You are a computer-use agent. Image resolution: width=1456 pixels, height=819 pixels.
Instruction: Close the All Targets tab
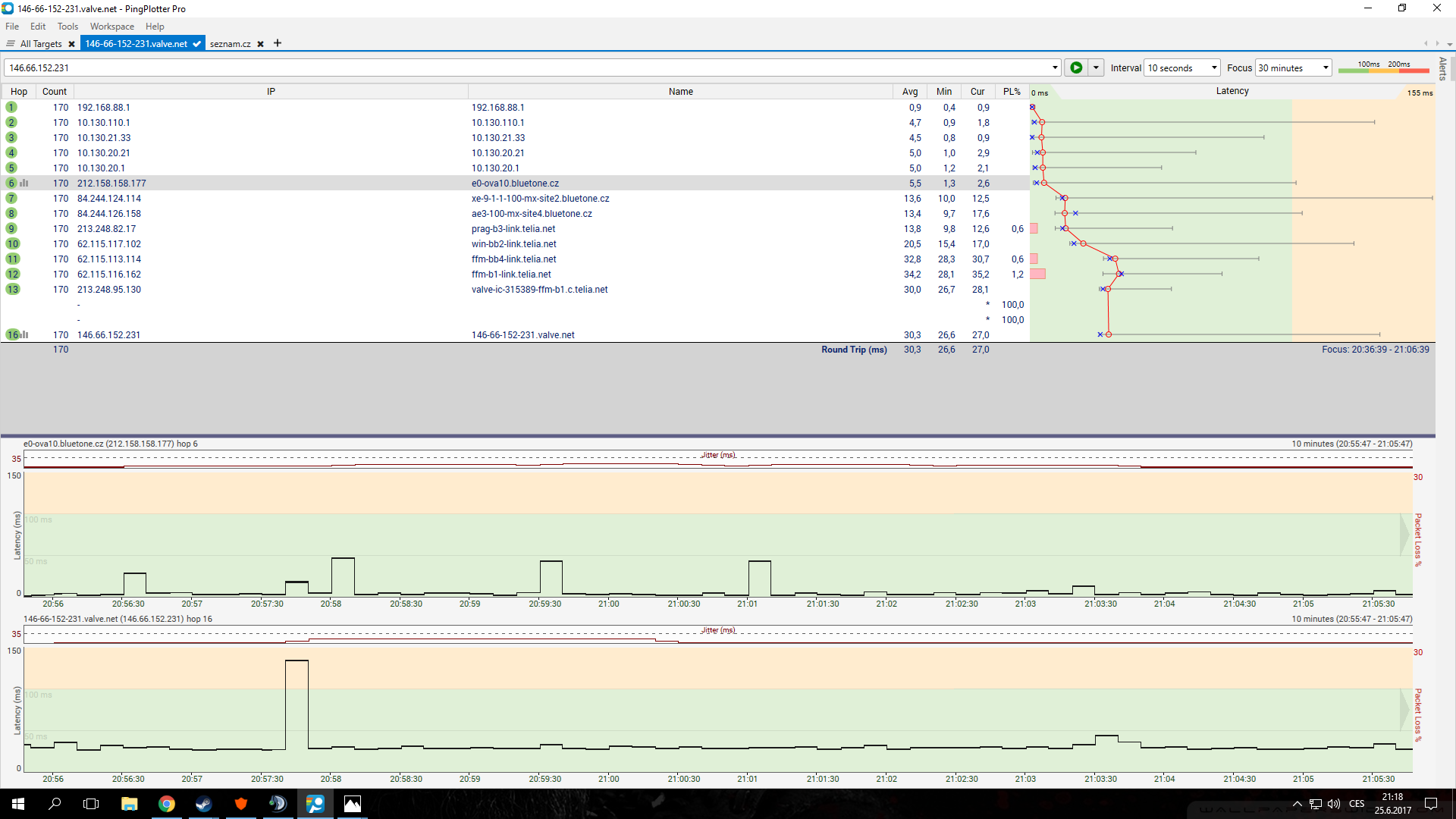pyautogui.click(x=71, y=44)
